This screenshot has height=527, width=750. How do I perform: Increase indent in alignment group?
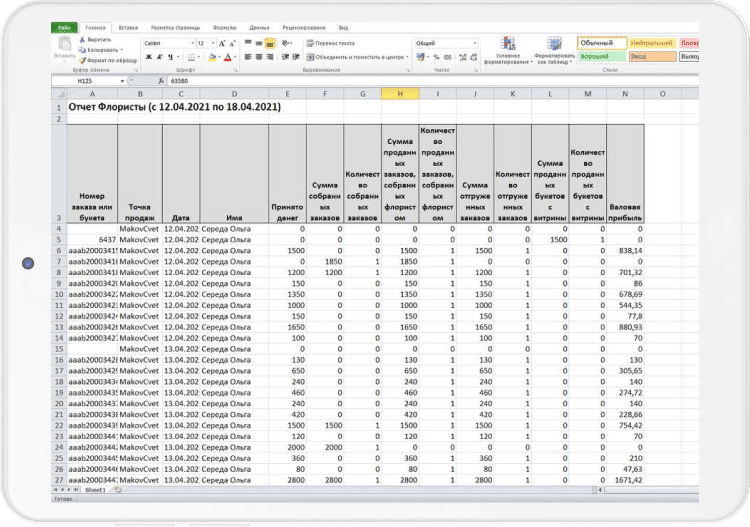[x=296, y=57]
